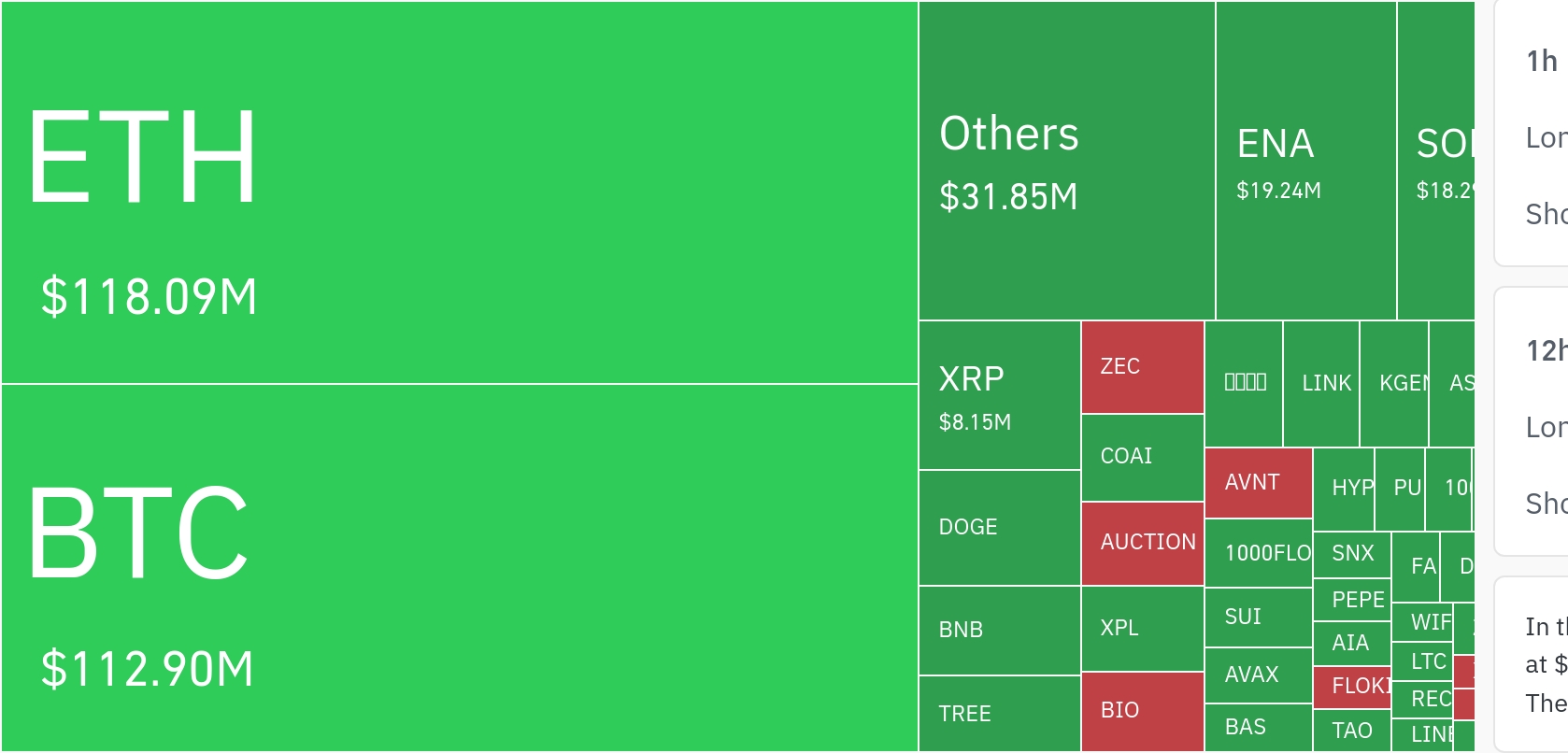This screenshot has width=1568, height=753.
Task: Choose the BNB tile
Action: (999, 631)
